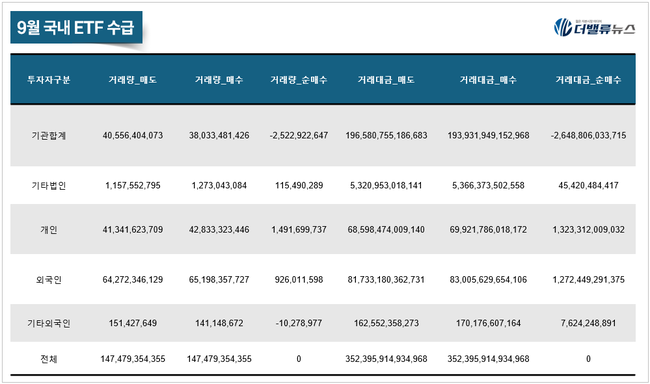Select the 투자자구분 column header
The image size is (650, 384).
pyautogui.click(x=49, y=80)
